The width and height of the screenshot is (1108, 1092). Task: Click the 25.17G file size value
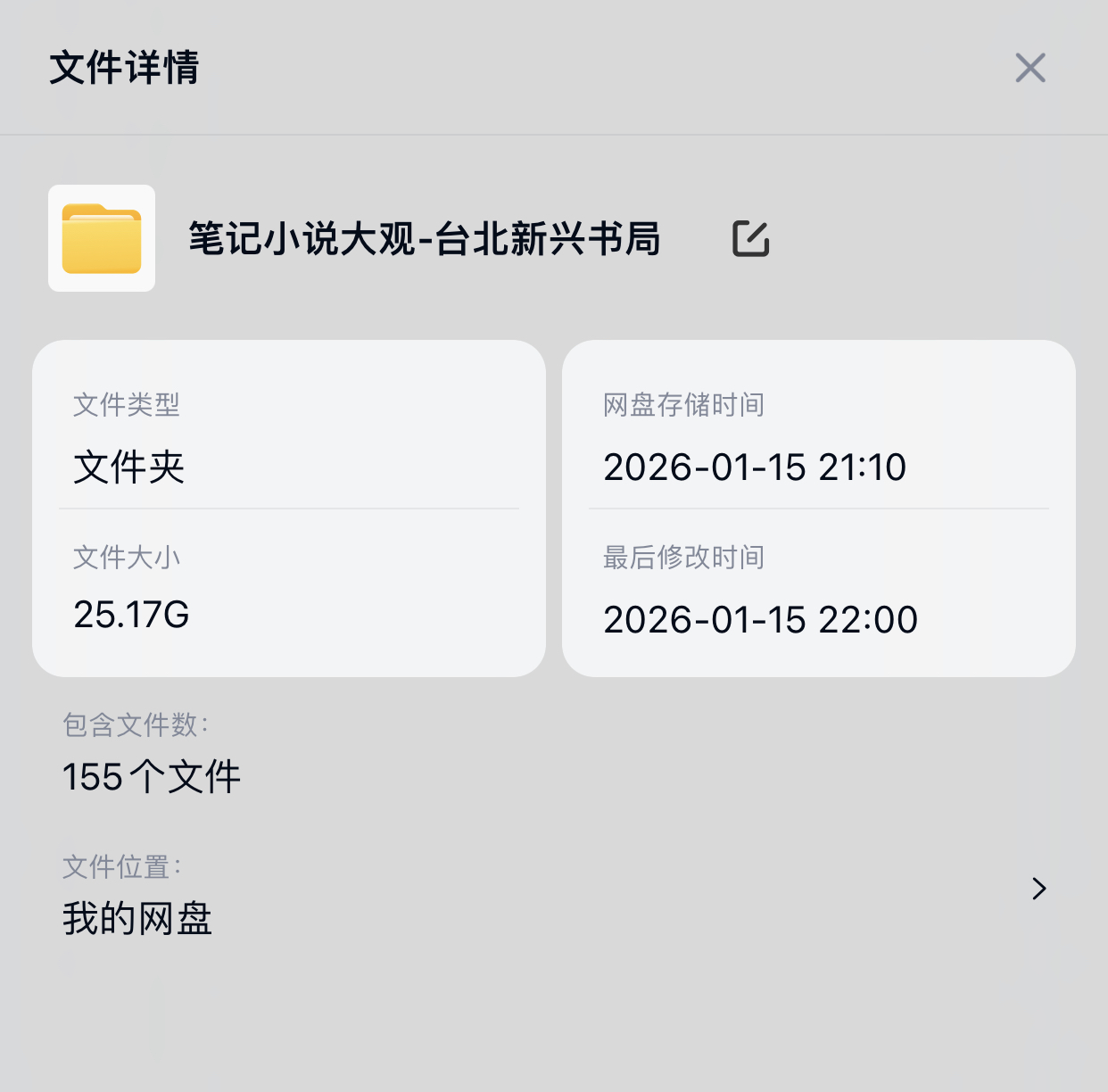pyautogui.click(x=131, y=615)
